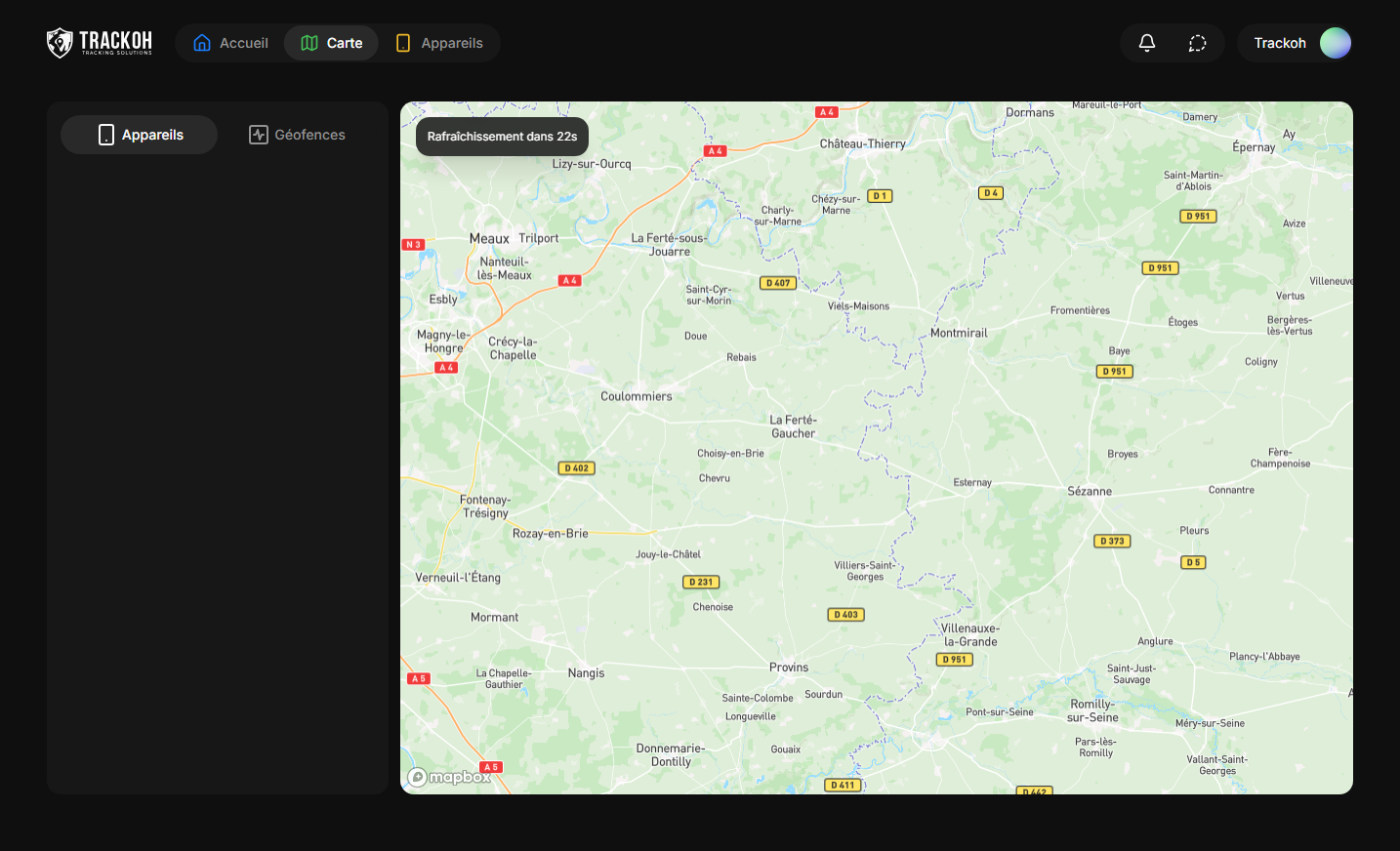Click the Trackoh shield logo

point(61,43)
